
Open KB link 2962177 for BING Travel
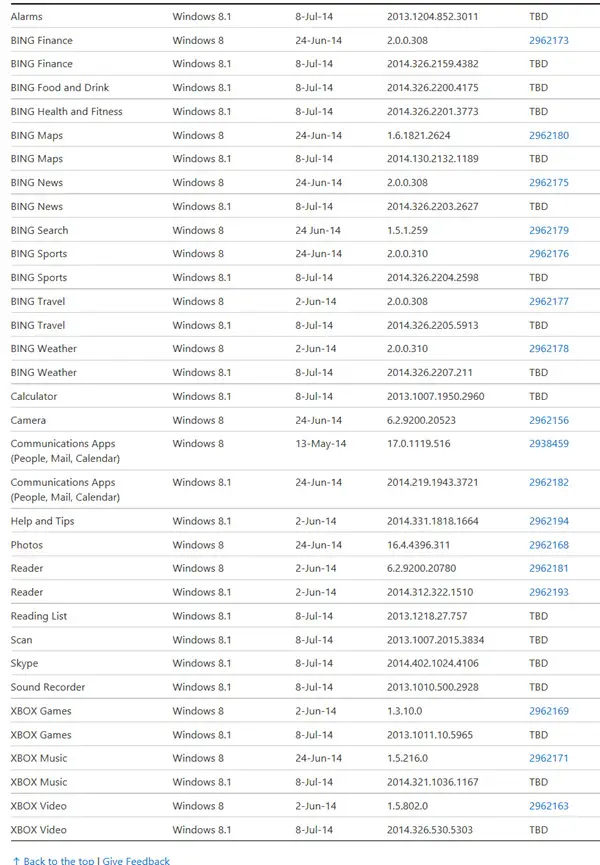pyautogui.click(x=549, y=301)
